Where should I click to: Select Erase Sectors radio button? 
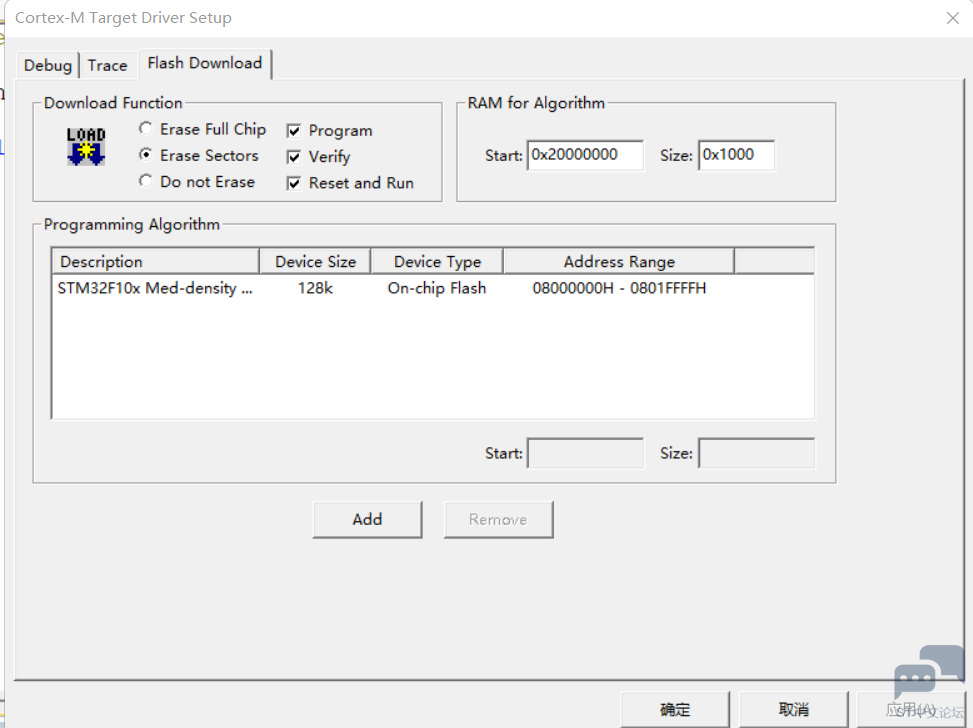coord(147,155)
